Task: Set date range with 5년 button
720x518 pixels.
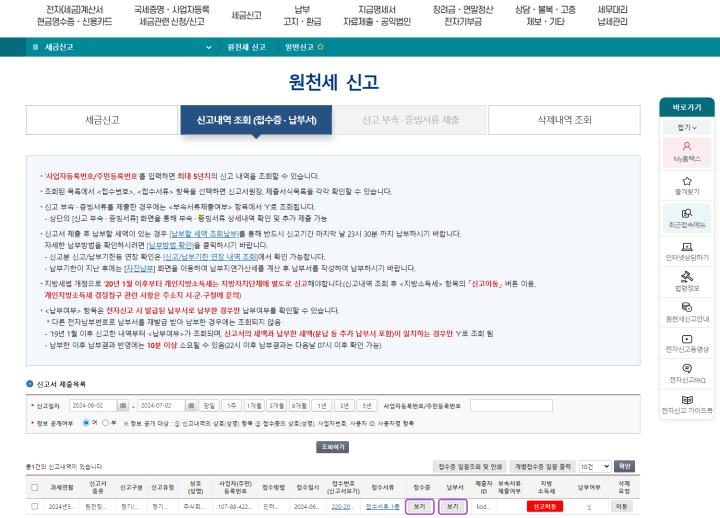Action: (x=366, y=405)
